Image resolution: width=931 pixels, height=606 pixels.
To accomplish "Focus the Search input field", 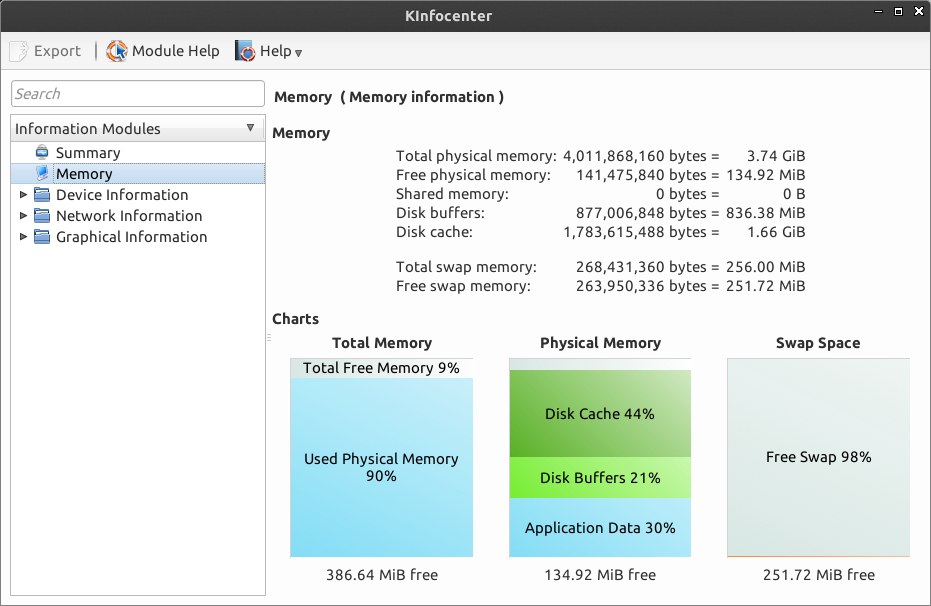I will (138, 94).
